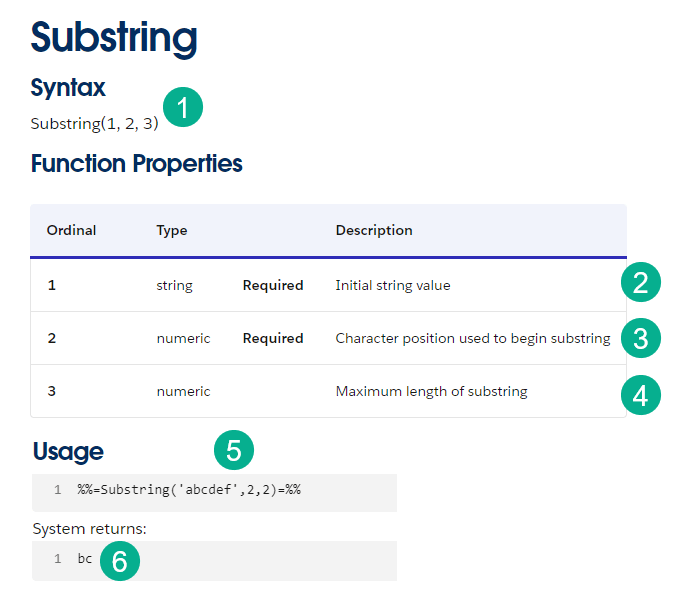
Task: Click the Substring page title
Action: click(114, 37)
